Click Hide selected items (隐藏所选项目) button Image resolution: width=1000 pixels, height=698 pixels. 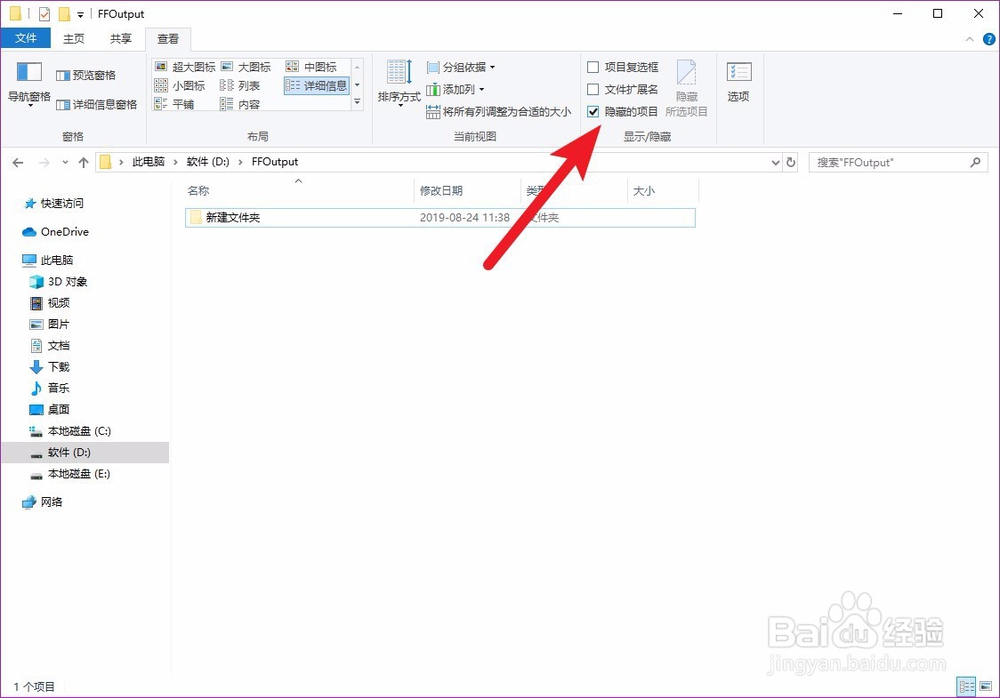(x=686, y=88)
